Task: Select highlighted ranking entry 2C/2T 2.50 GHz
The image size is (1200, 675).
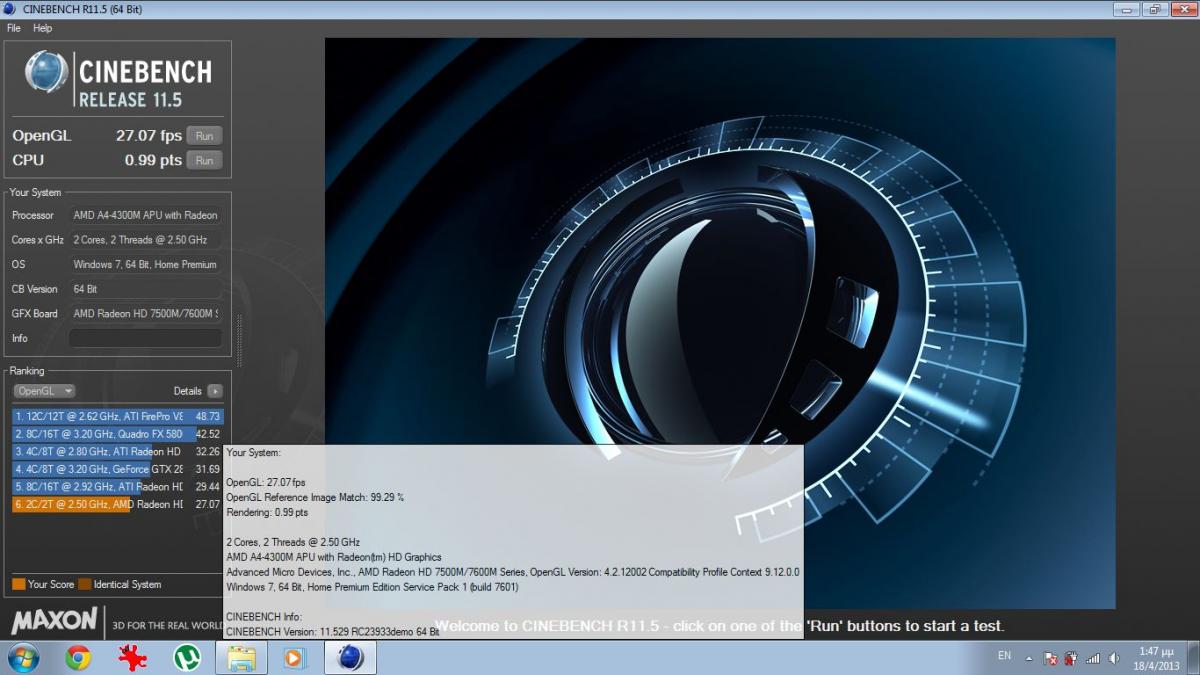Action: pyautogui.click(x=118, y=505)
